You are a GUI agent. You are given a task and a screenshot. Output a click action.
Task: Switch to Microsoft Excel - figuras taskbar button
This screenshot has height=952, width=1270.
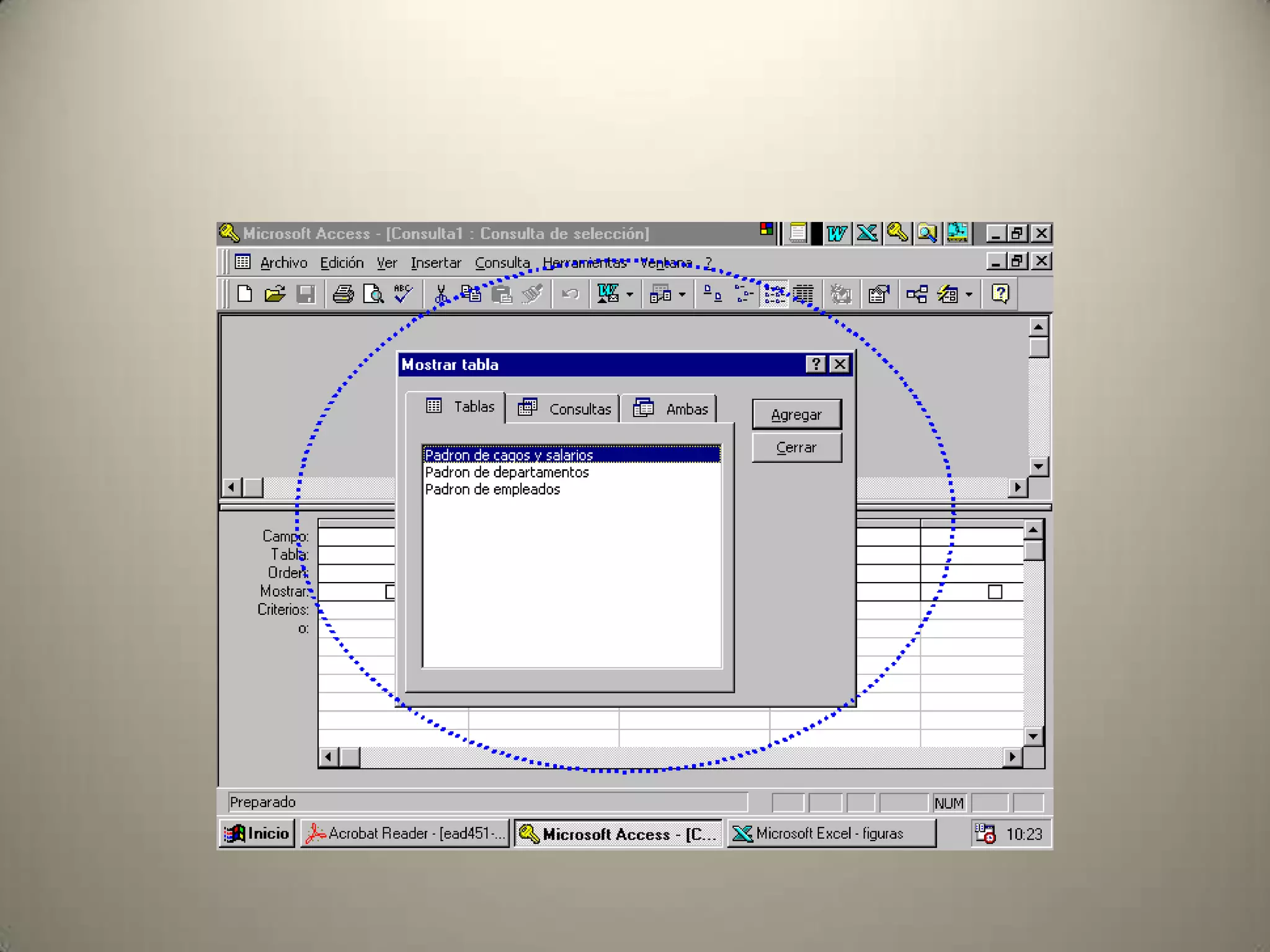tap(831, 834)
